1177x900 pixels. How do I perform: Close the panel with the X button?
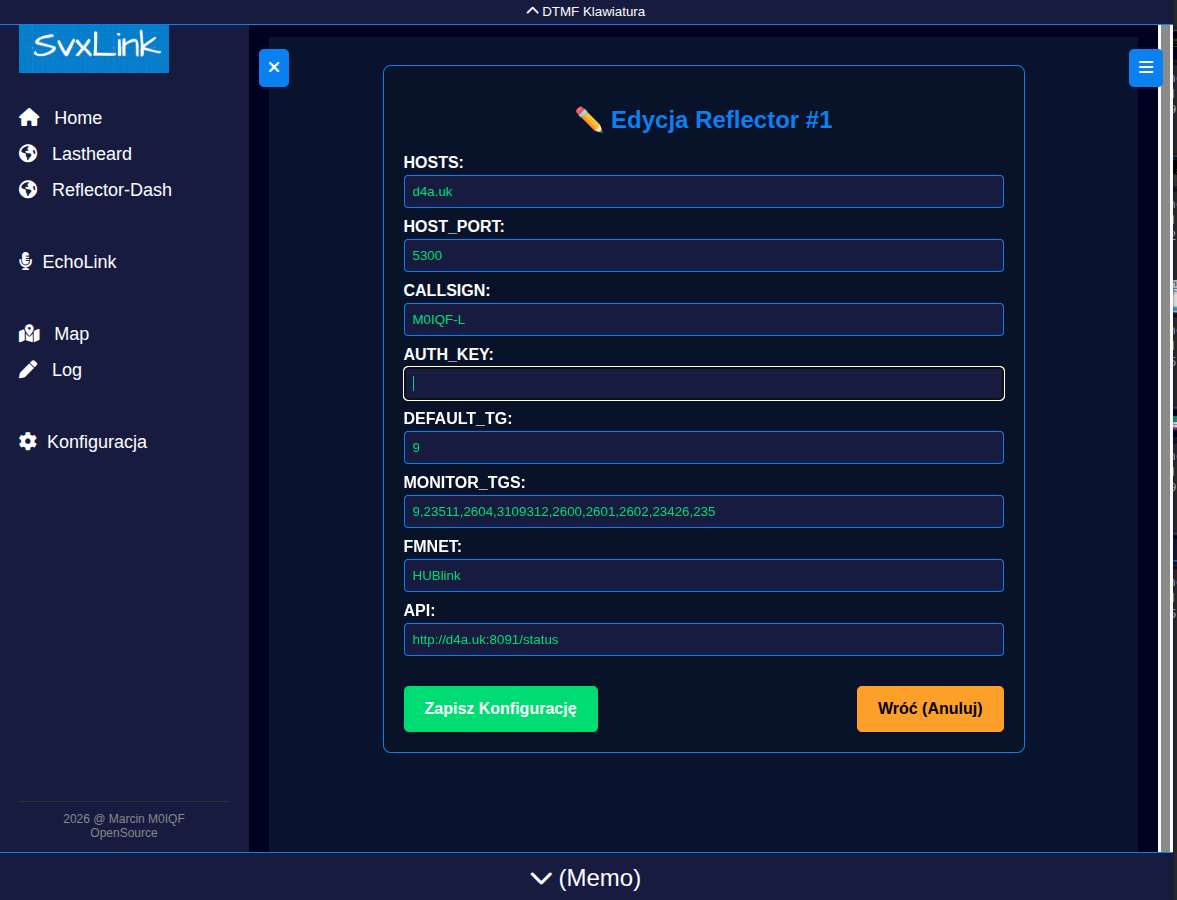click(x=274, y=68)
